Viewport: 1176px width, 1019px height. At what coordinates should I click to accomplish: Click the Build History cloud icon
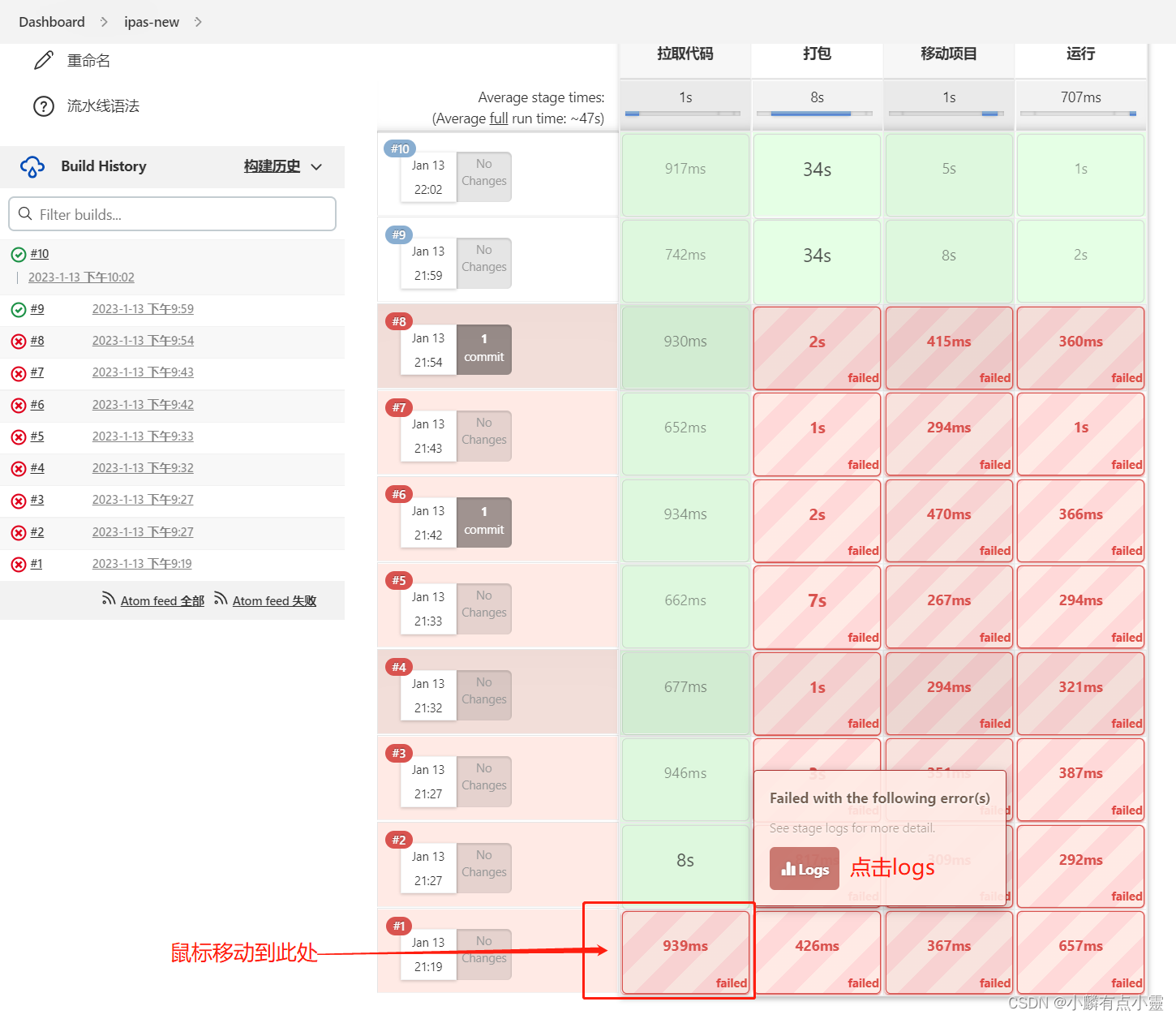coord(32,166)
